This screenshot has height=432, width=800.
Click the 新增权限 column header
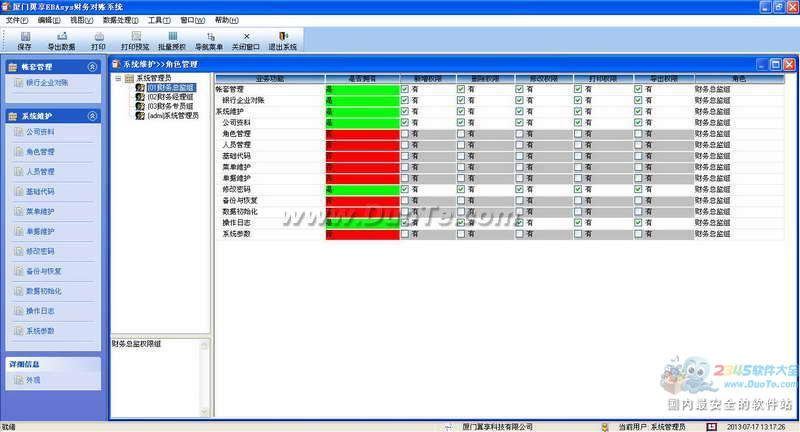point(428,79)
